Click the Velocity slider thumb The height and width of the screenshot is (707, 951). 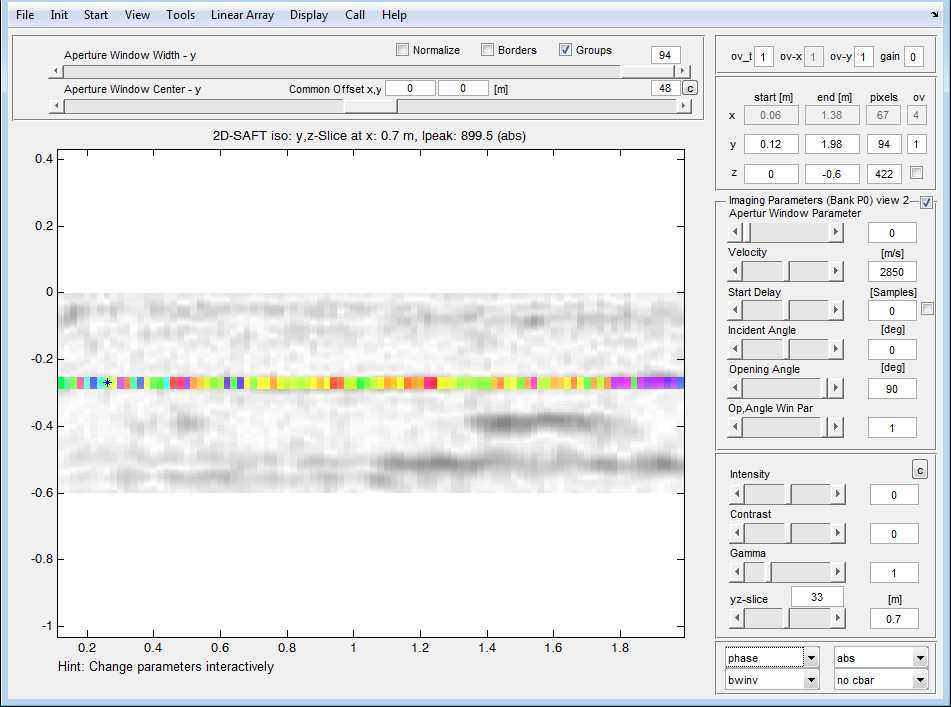[788, 270]
